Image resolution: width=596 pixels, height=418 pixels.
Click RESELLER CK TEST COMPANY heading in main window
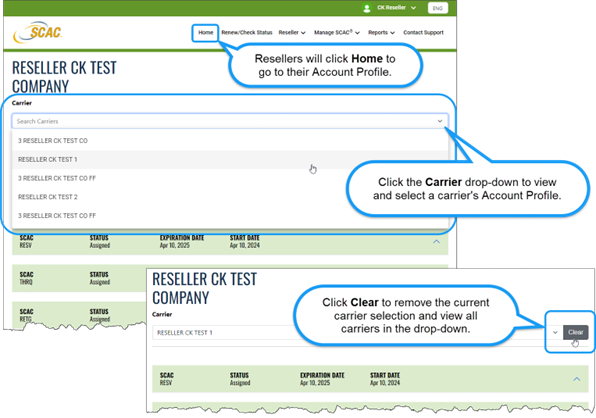(64, 77)
